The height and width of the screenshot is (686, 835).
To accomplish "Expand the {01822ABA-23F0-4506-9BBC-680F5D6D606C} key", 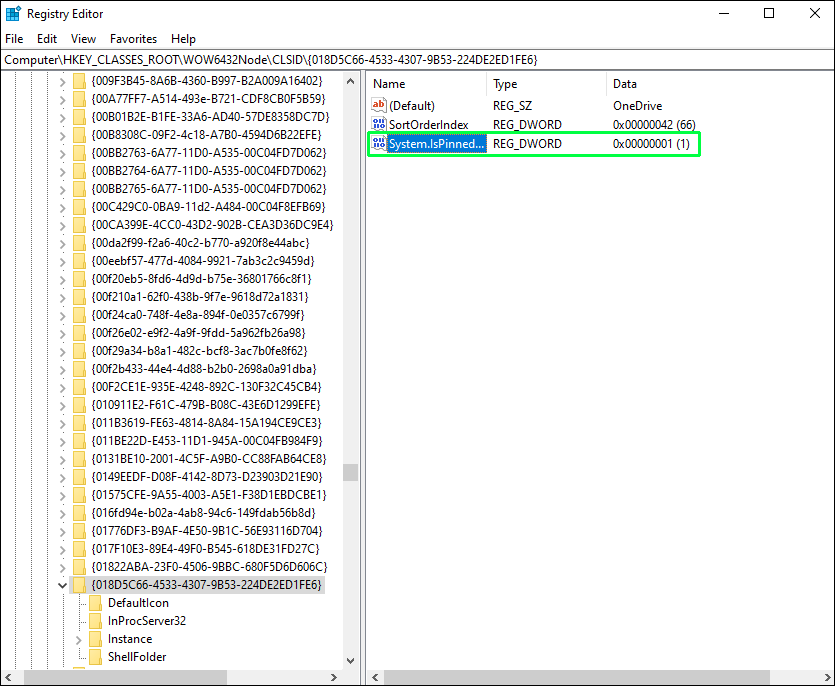I will coord(62,568).
